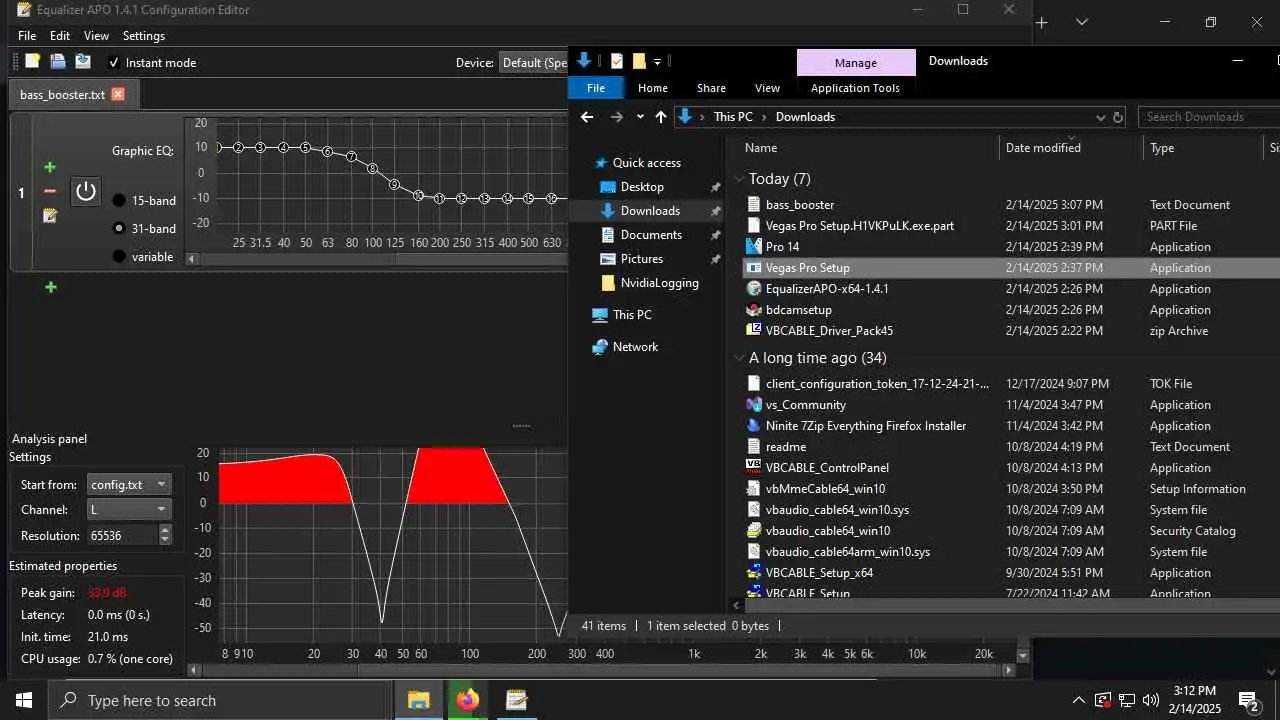Close the bass_booster.txt tab with the red X

coord(118,94)
